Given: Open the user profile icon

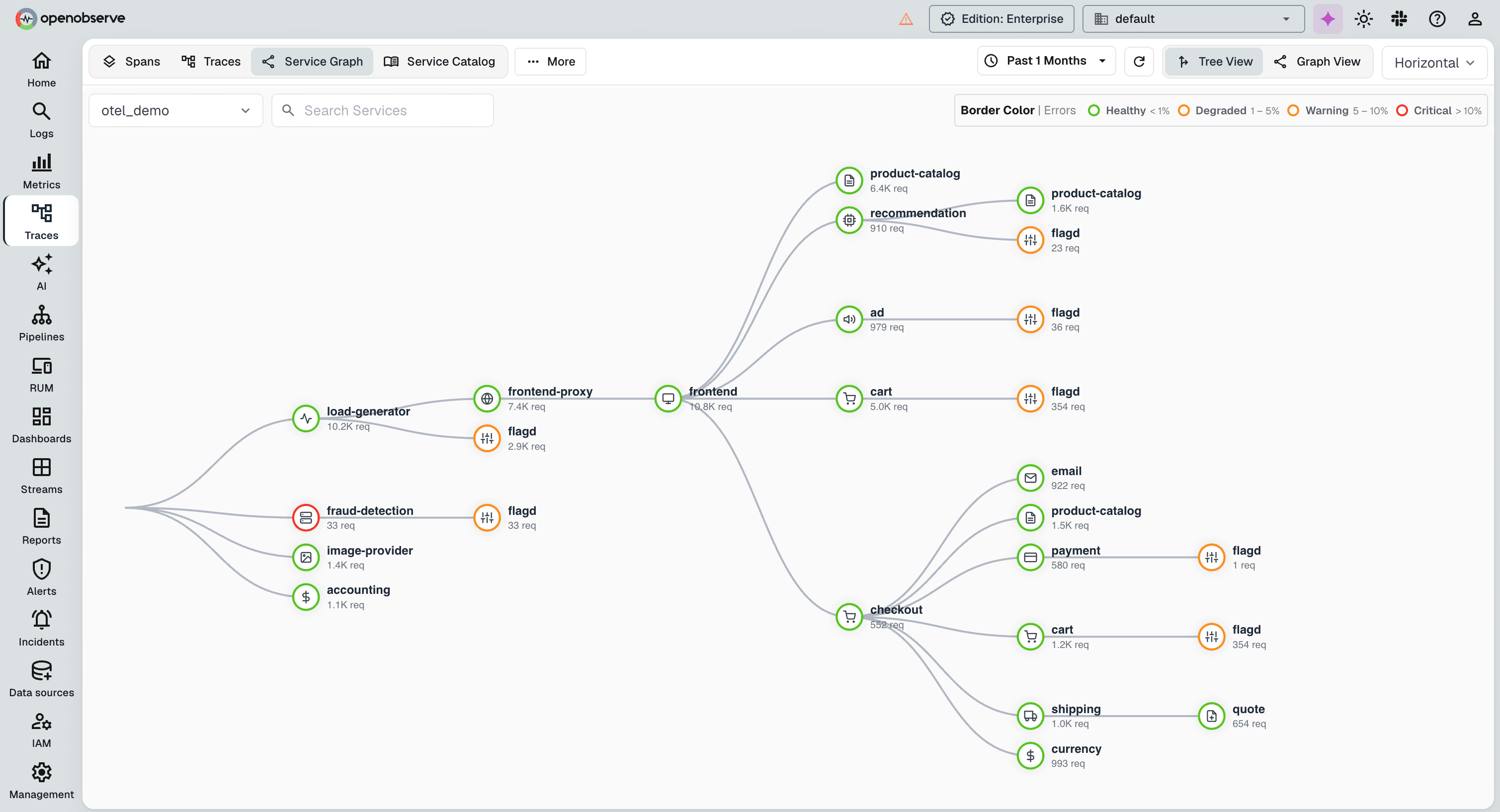Looking at the screenshot, I should pyautogui.click(x=1474, y=18).
